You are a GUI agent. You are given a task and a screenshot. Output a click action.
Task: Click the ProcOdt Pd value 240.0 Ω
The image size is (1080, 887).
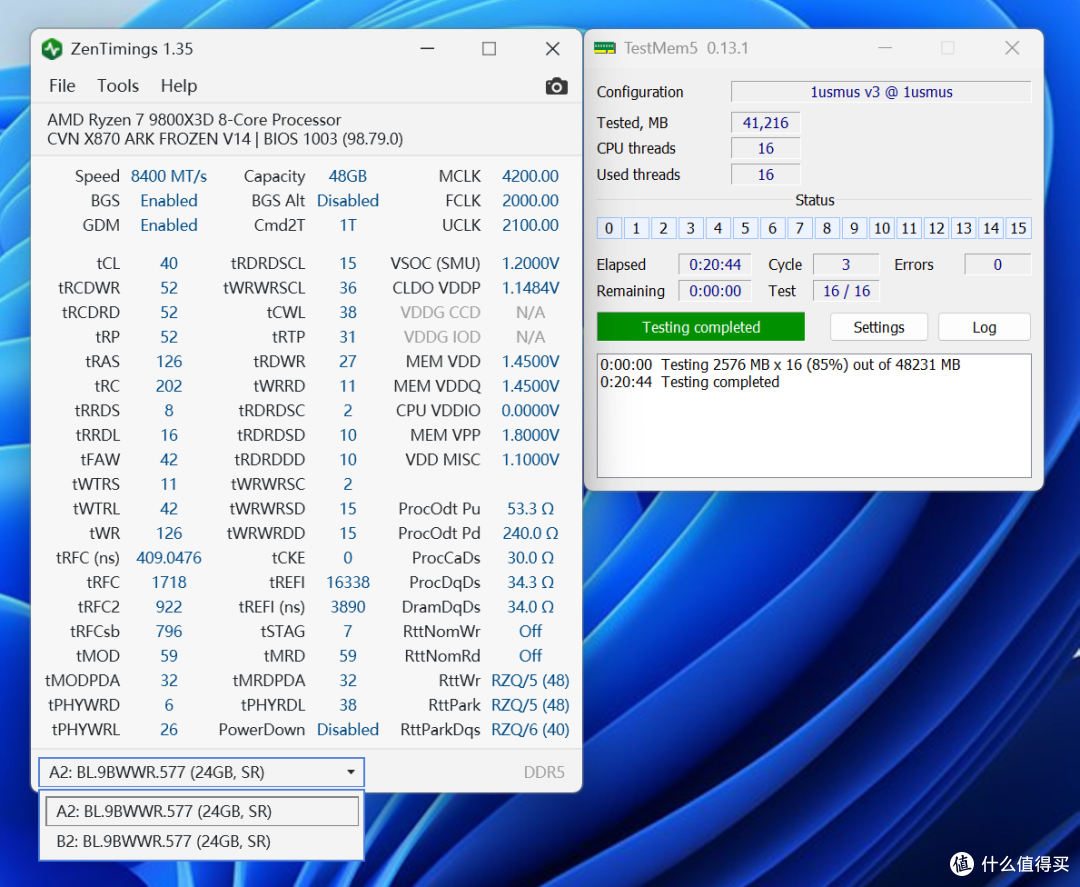530,533
